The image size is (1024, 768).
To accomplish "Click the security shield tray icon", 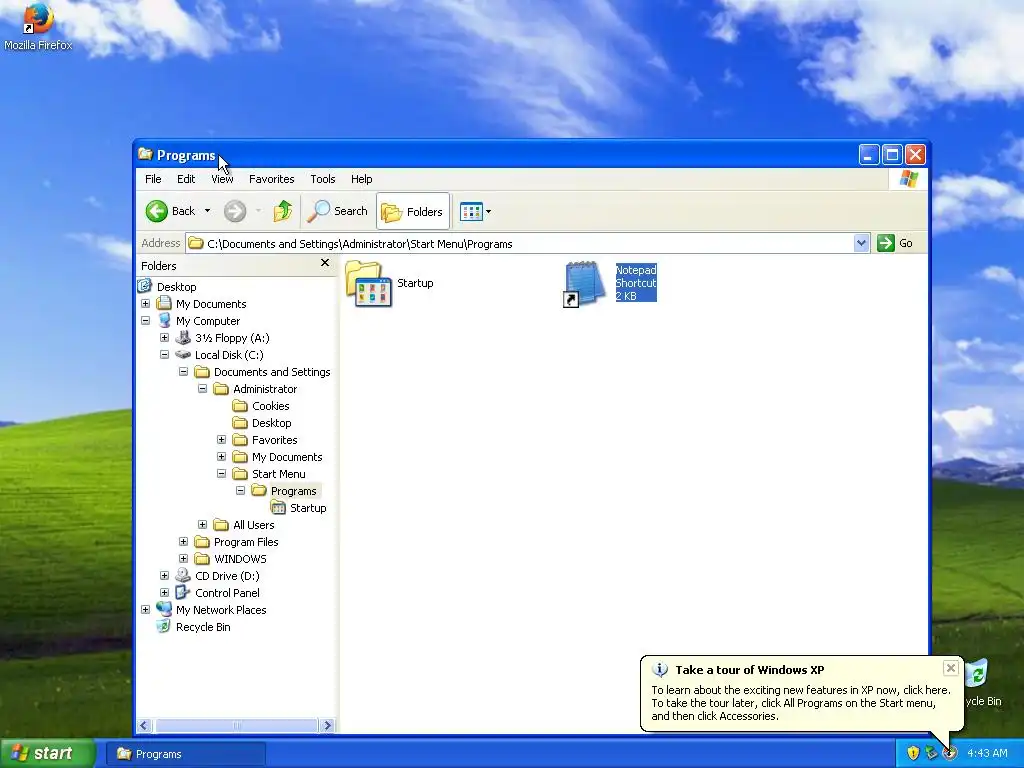I will tap(913, 753).
